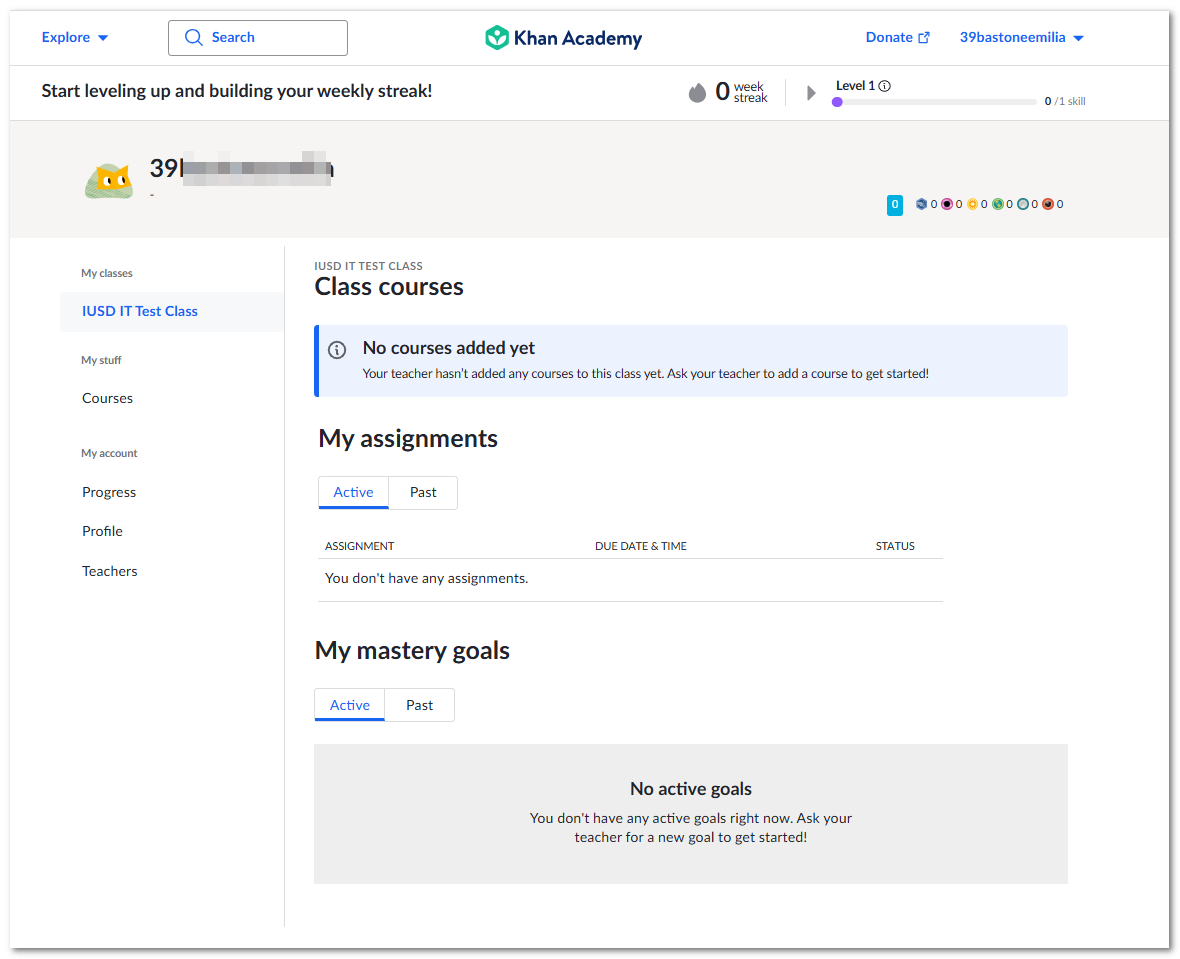The width and height of the screenshot is (1180, 959).
Task: Click the Search input field
Action: (257, 38)
